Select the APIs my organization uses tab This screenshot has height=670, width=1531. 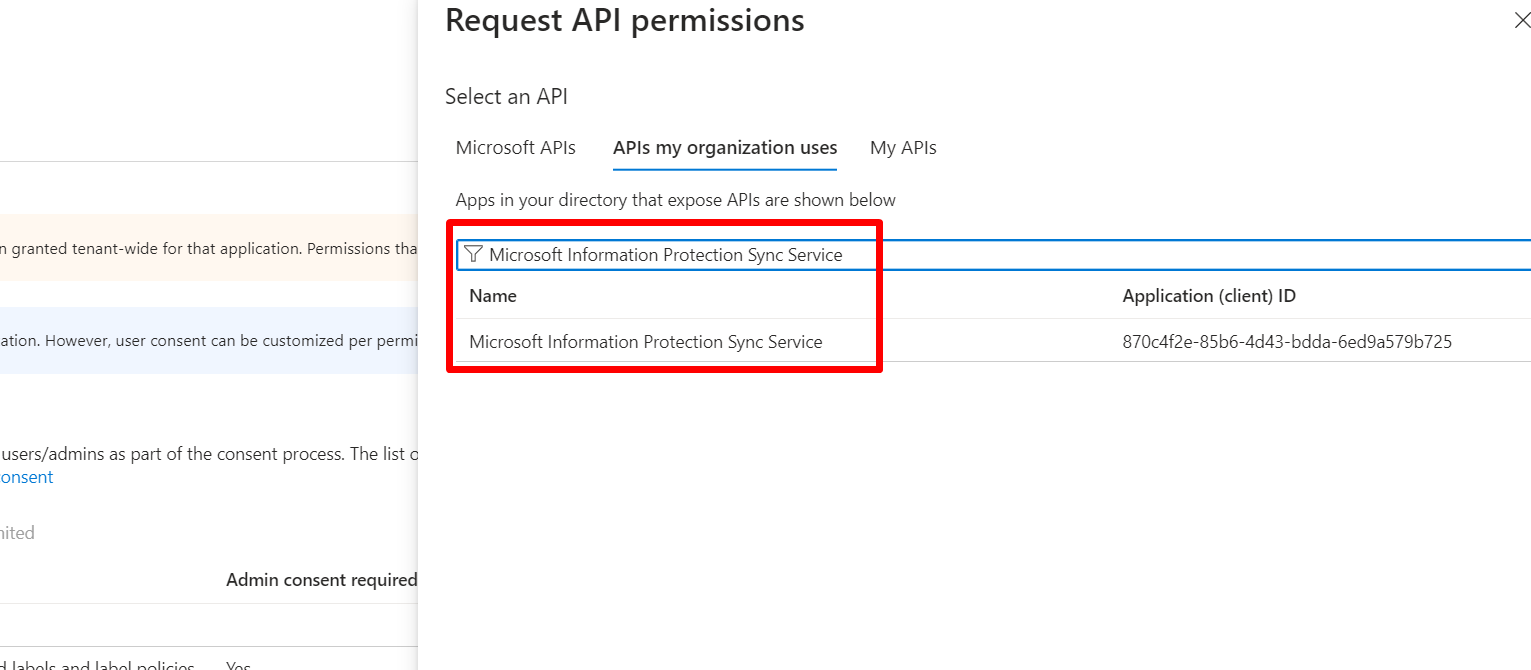(x=724, y=148)
